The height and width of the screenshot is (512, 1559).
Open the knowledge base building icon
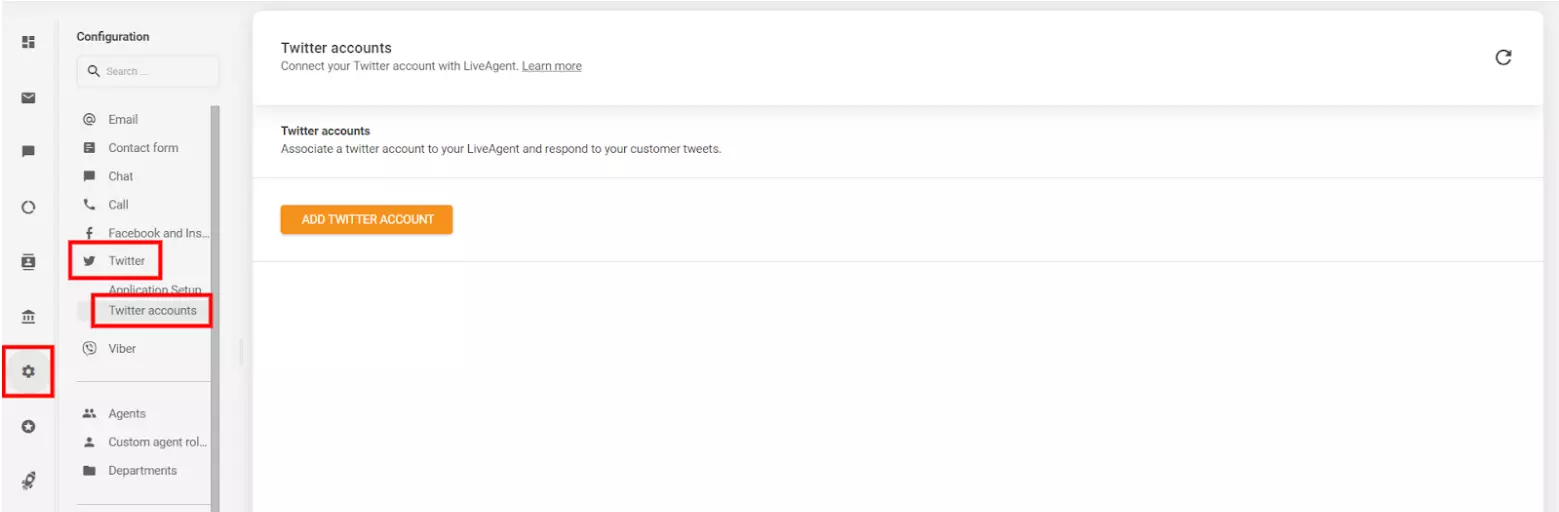click(28, 317)
